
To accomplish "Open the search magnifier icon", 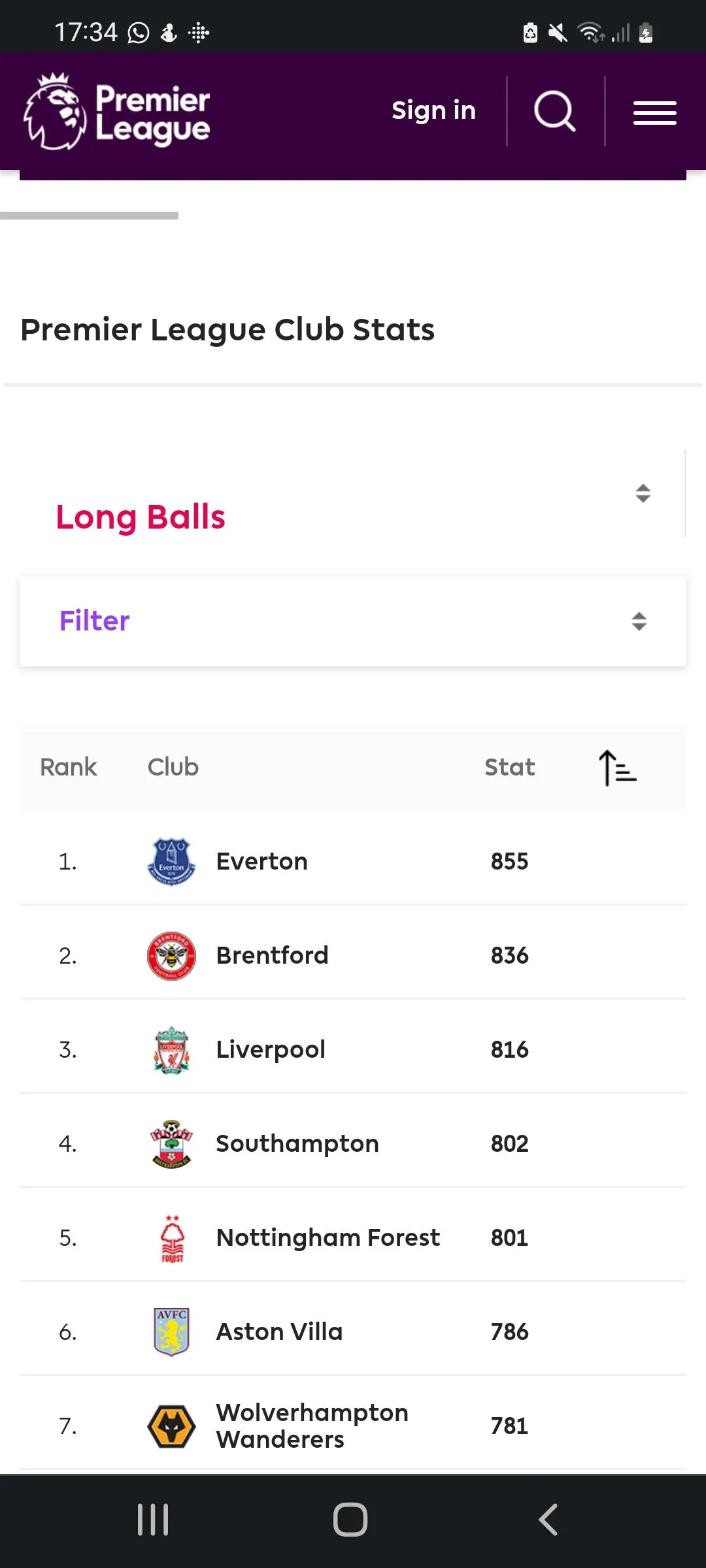I will click(x=555, y=111).
